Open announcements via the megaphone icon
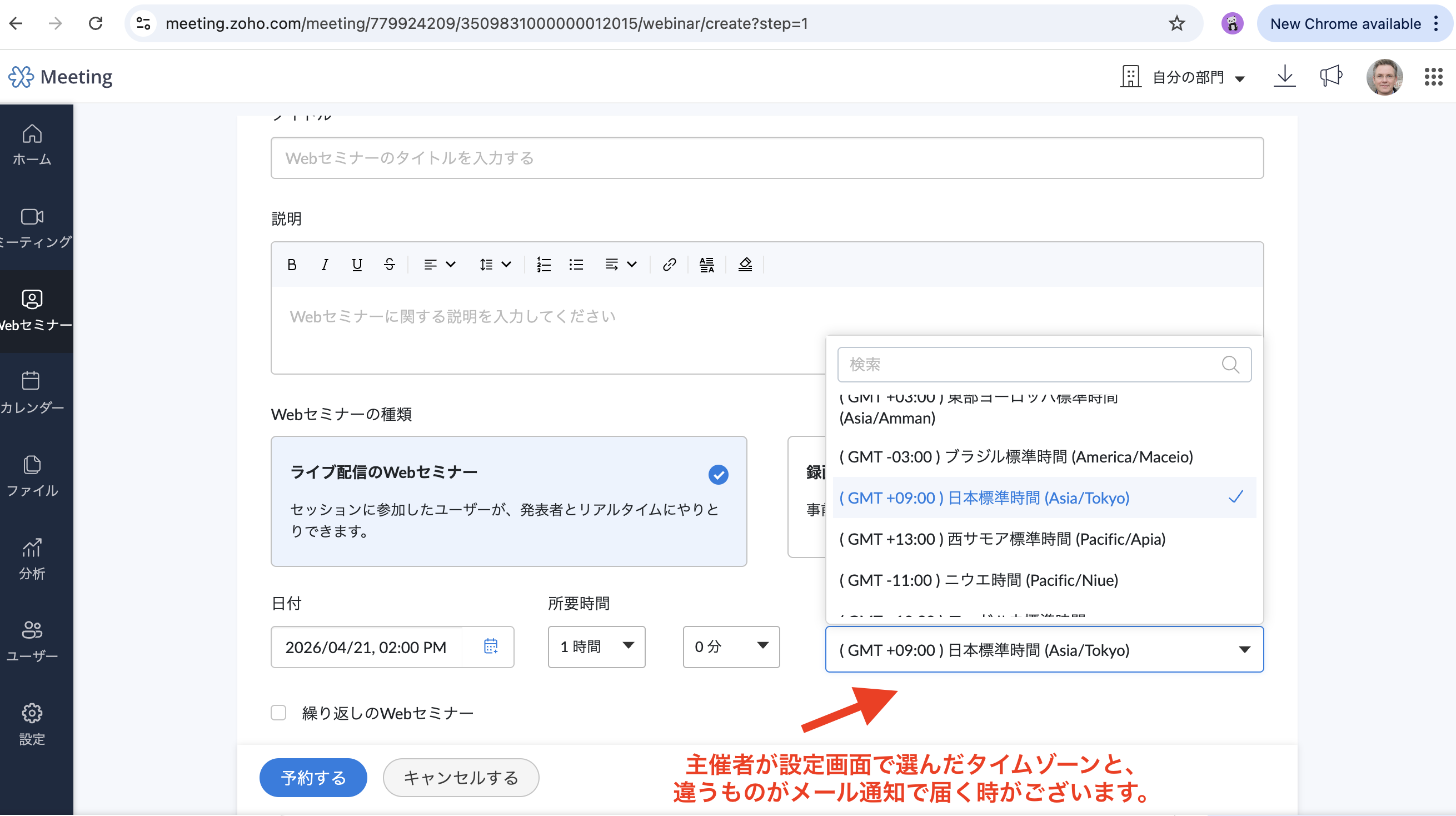Viewport: 1456px width, 816px height. (x=1330, y=76)
